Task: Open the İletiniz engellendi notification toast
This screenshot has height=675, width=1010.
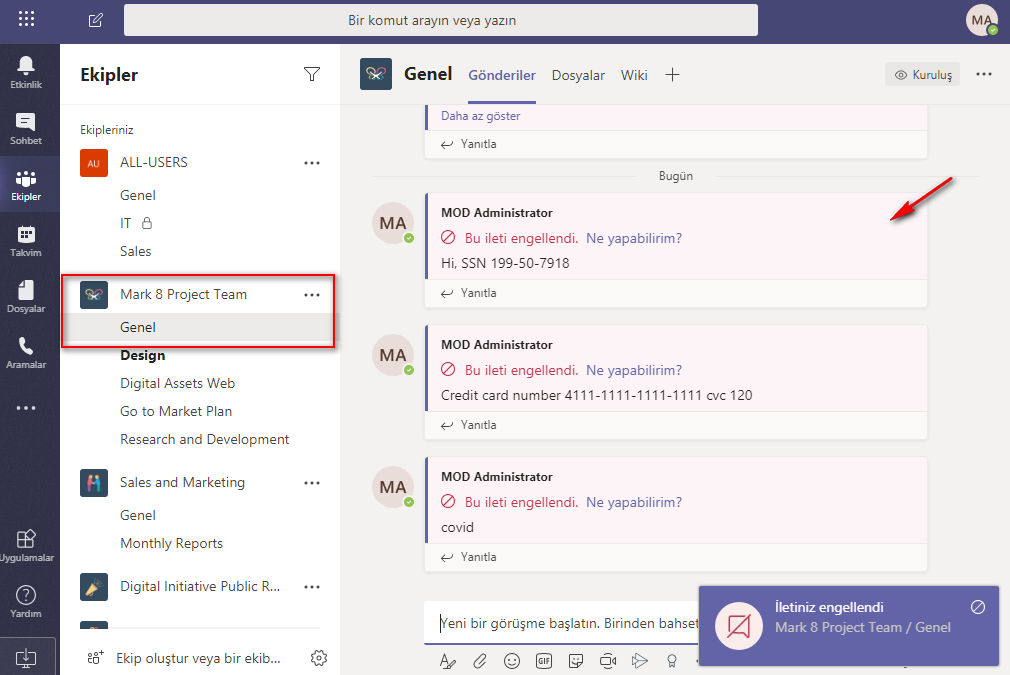Action: pos(848,625)
